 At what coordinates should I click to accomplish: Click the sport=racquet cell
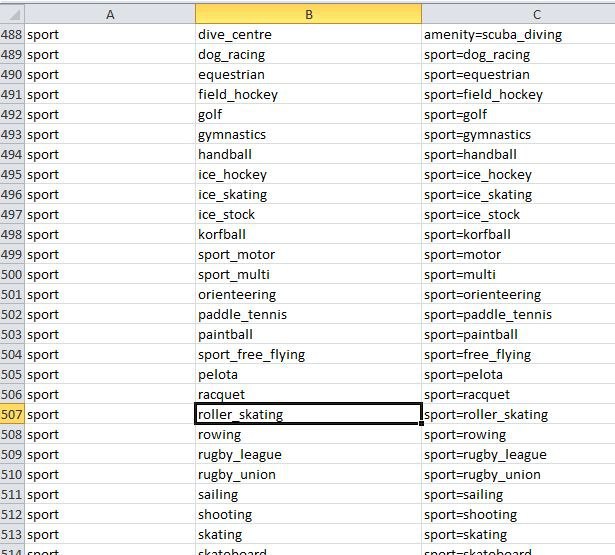click(519, 394)
